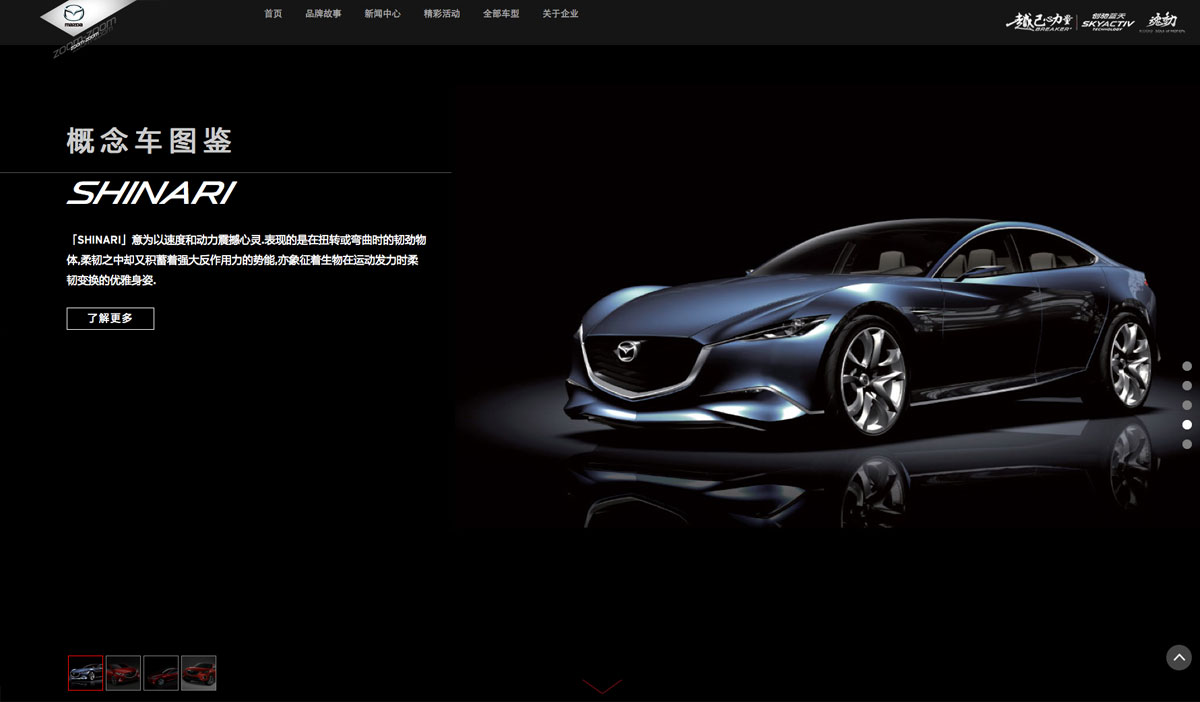This screenshot has width=1200, height=702.
Task: Select the first page-section dot
Action: [x=1187, y=366]
